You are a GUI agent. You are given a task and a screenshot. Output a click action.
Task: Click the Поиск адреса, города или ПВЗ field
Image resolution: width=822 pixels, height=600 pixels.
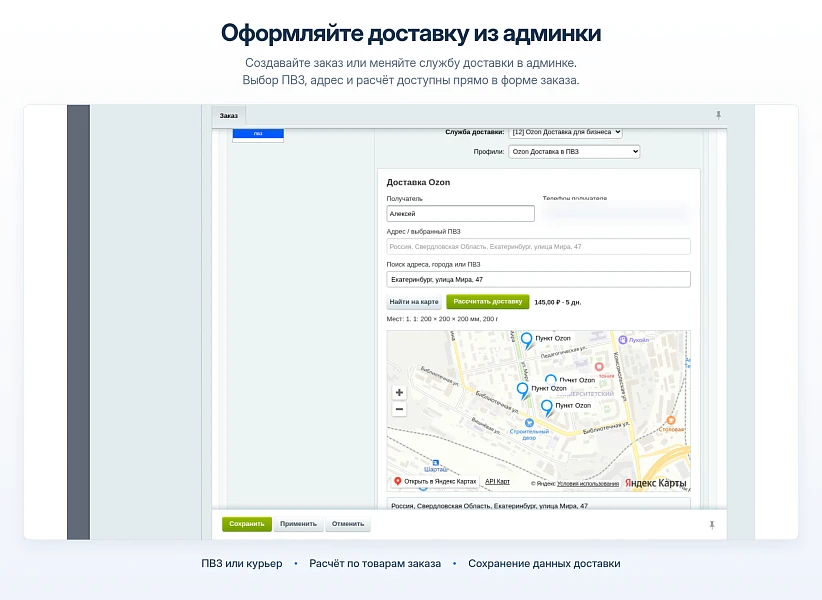tap(538, 279)
